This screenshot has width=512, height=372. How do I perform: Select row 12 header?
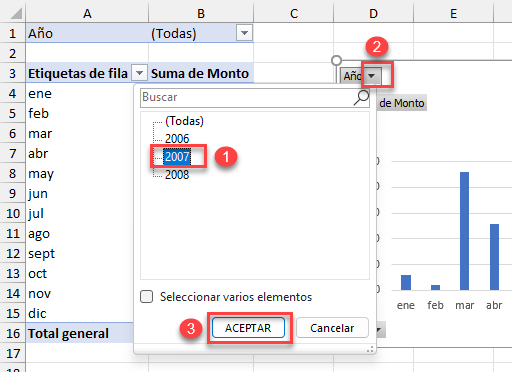click(13, 253)
